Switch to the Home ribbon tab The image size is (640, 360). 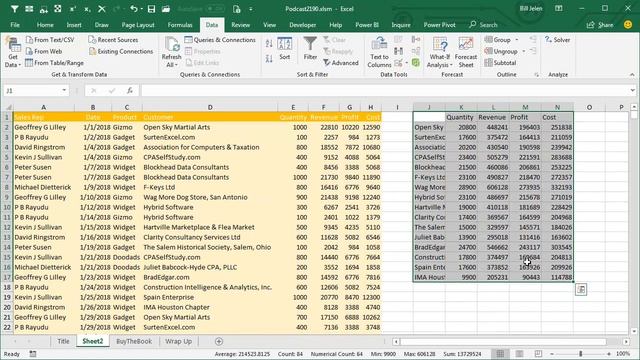45,25
